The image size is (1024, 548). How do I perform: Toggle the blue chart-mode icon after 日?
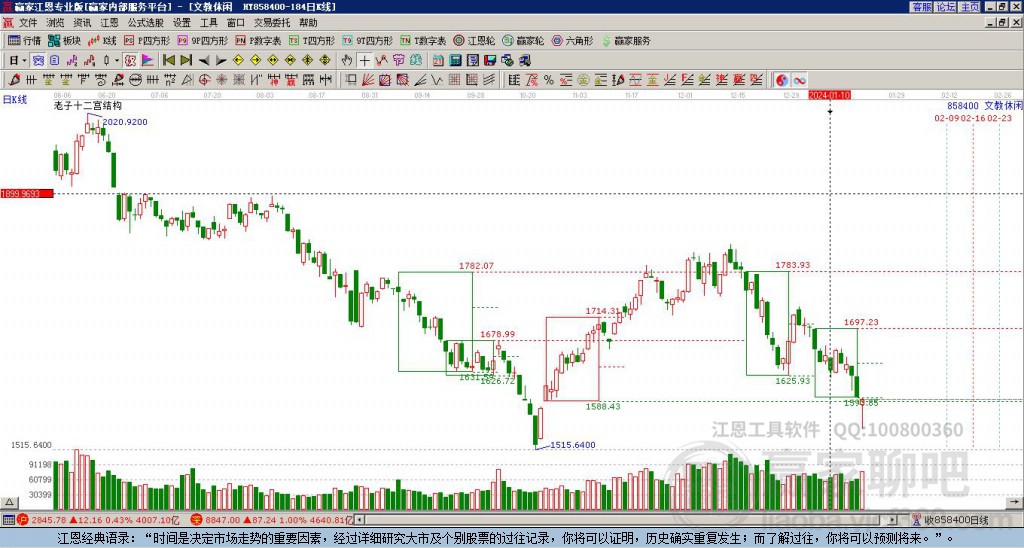pos(38,60)
